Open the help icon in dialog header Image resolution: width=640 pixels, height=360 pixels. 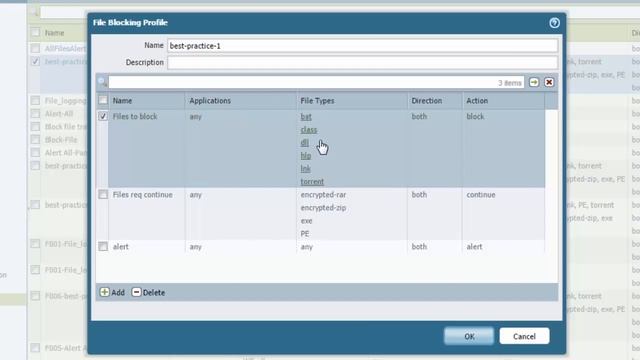[554, 23]
